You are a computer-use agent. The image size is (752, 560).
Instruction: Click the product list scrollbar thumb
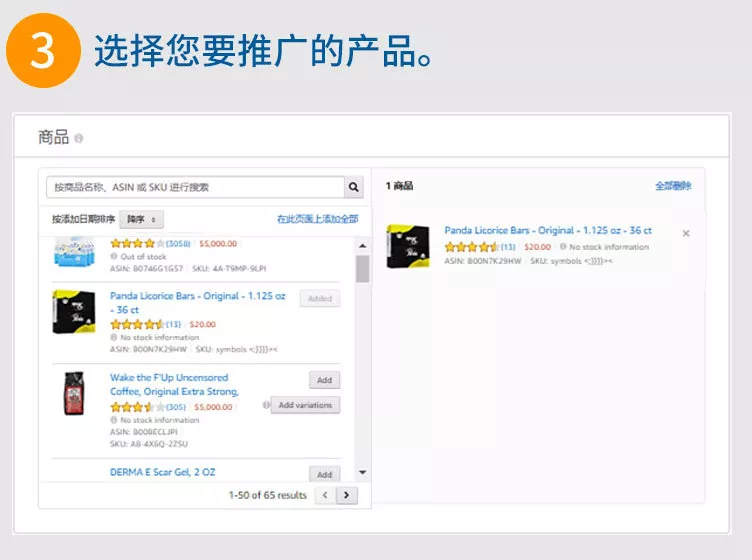coord(362,269)
